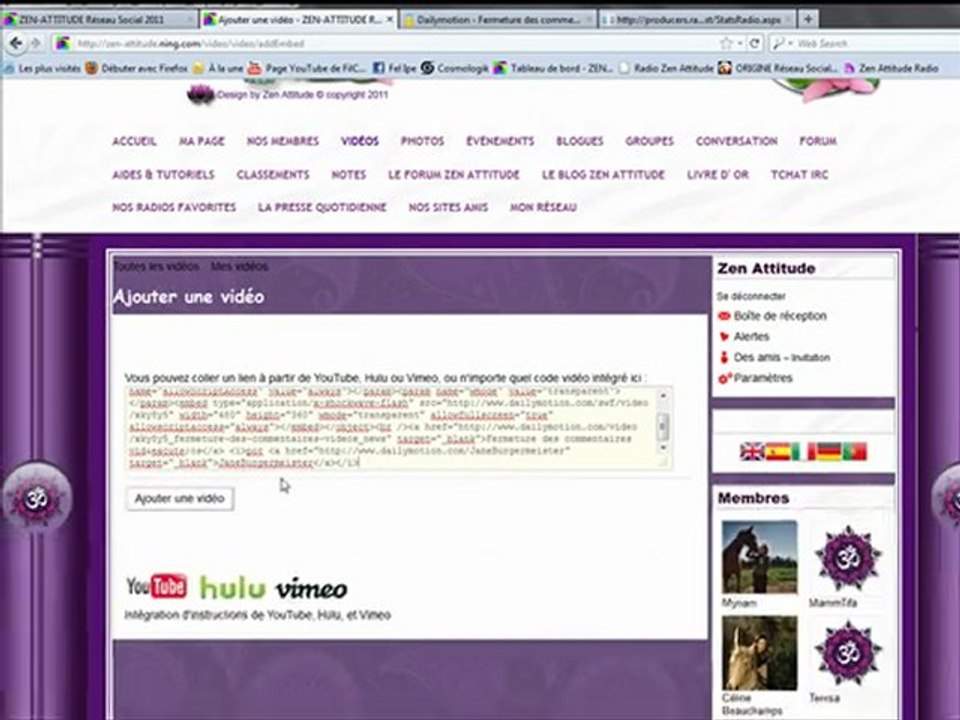
Task: Open FORUM menu item
Action: (818, 141)
